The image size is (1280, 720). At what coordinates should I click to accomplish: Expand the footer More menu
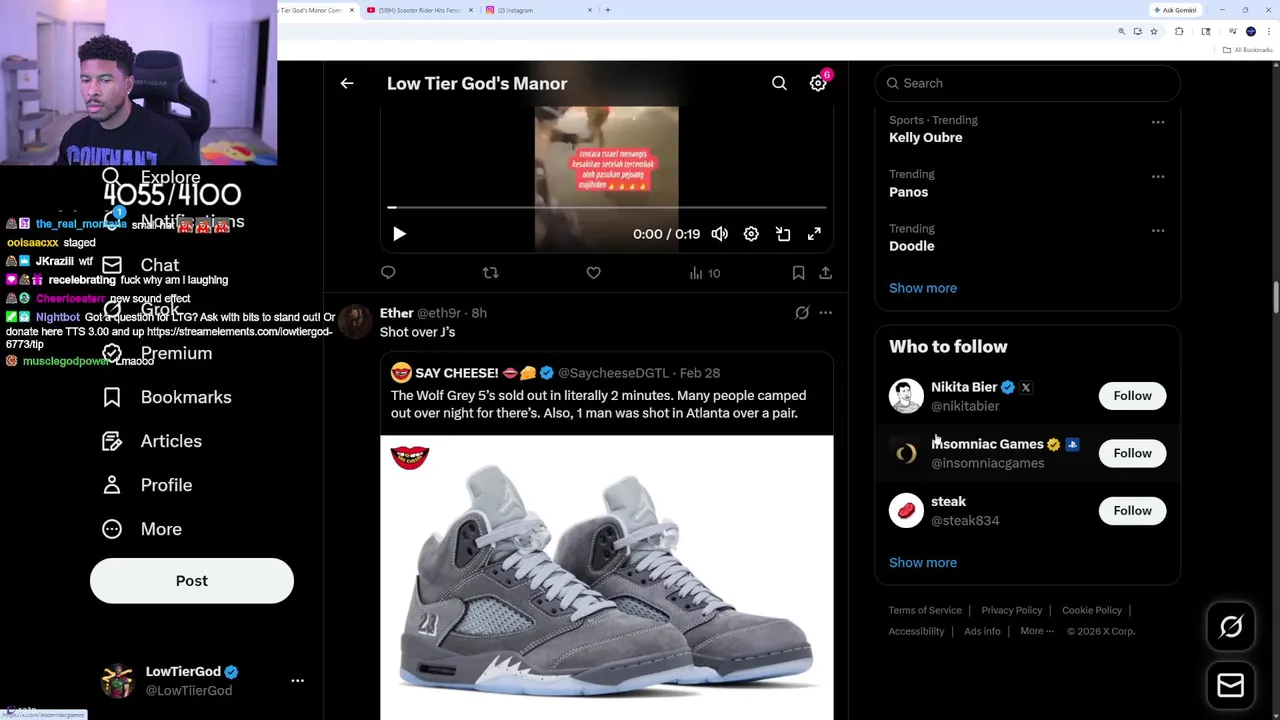coord(1037,631)
